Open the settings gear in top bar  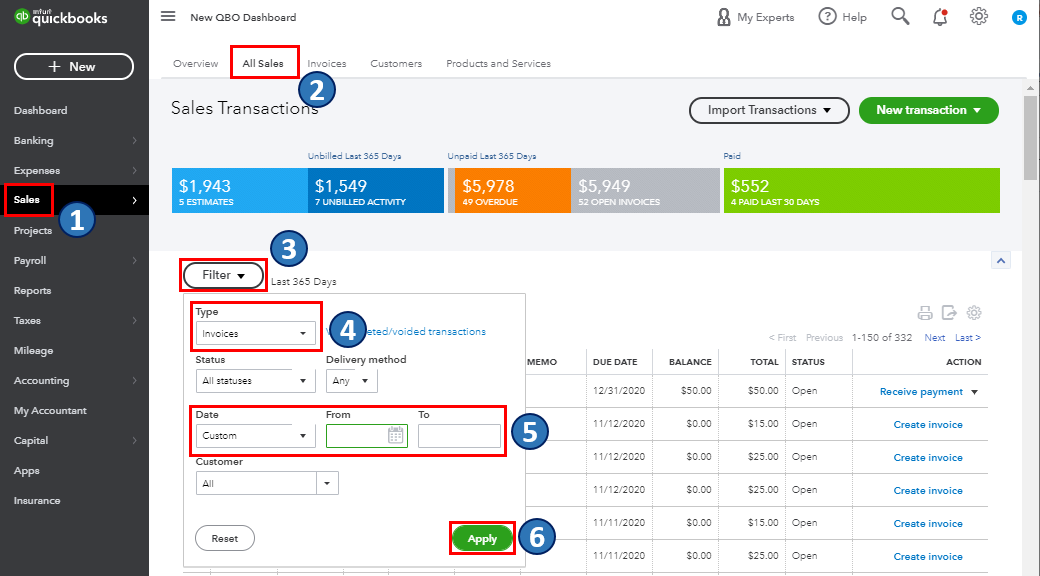[978, 16]
